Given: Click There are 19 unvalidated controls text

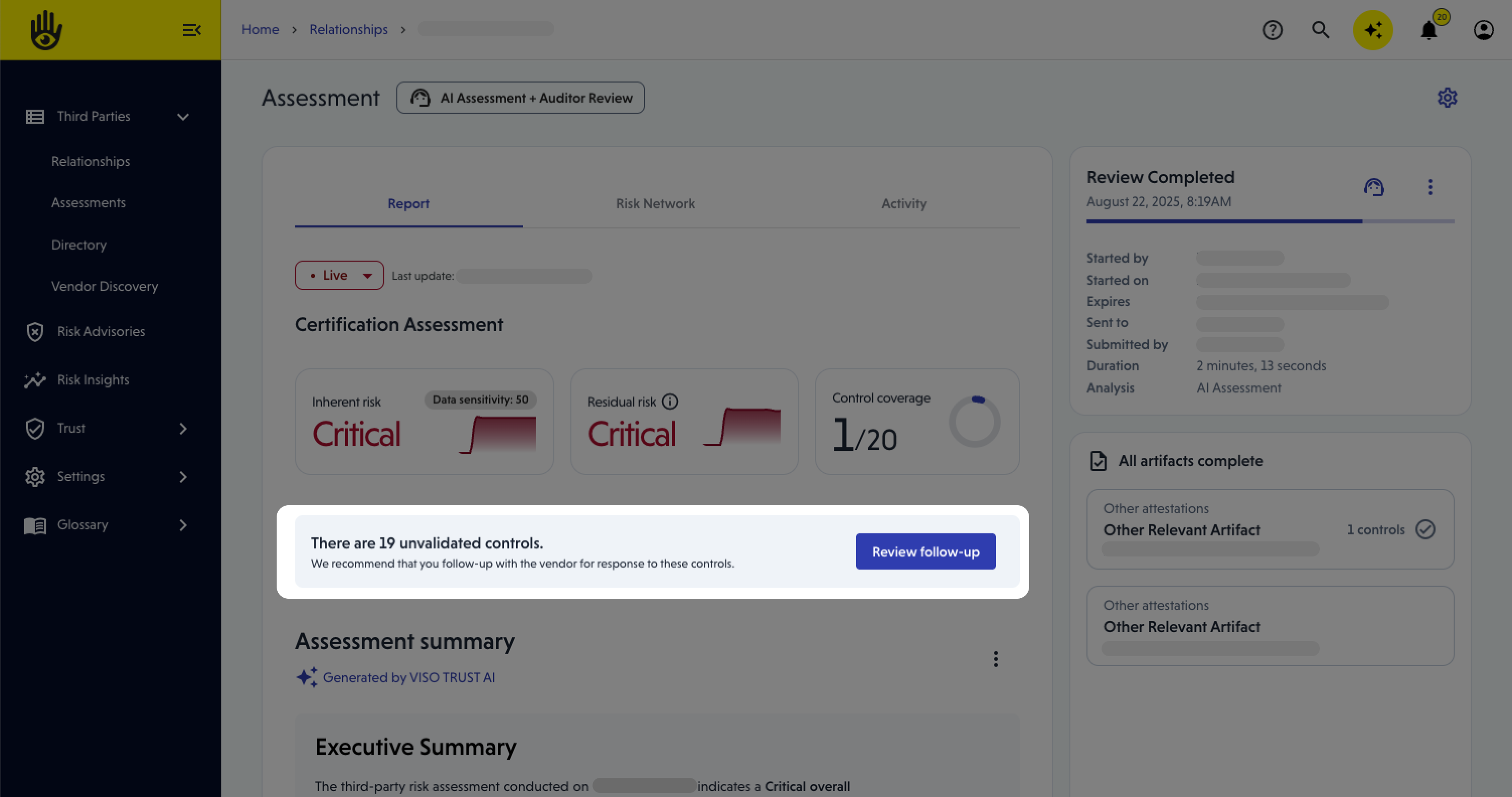Looking at the screenshot, I should [x=428, y=543].
